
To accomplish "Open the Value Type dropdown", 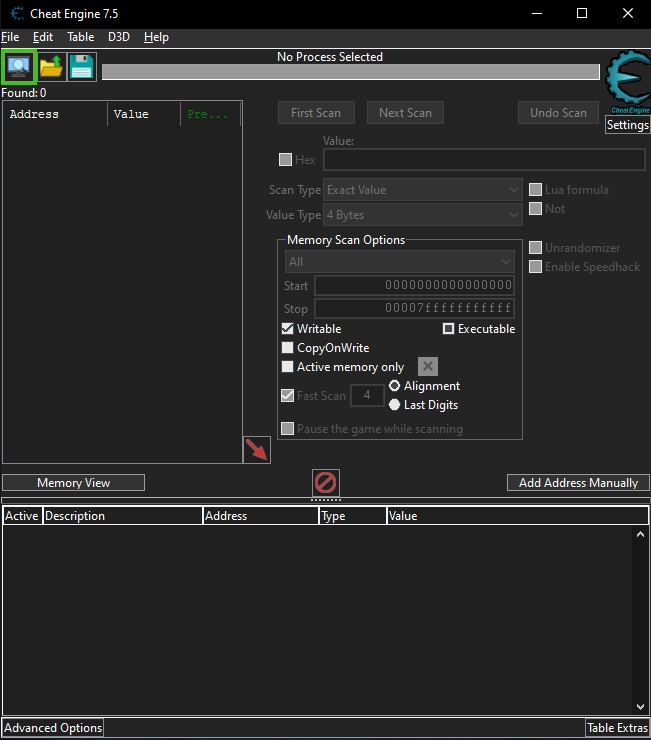I will (x=423, y=215).
